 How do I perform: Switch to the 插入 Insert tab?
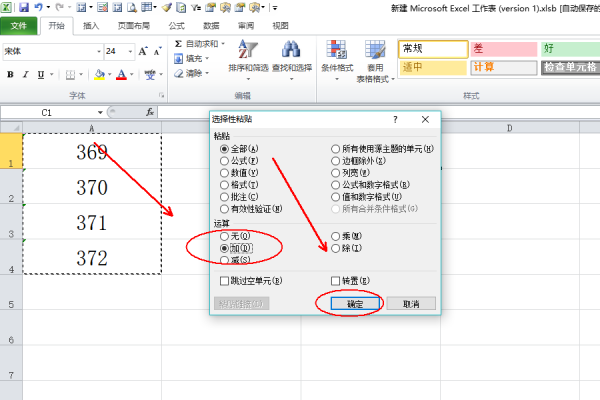tap(91, 26)
